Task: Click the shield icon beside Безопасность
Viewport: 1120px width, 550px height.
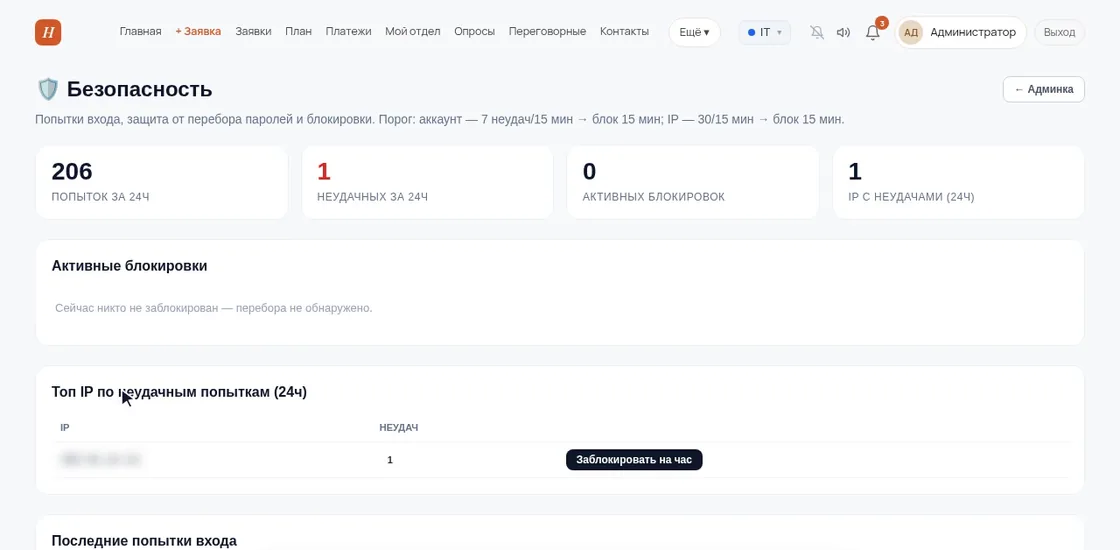Action: coord(48,89)
